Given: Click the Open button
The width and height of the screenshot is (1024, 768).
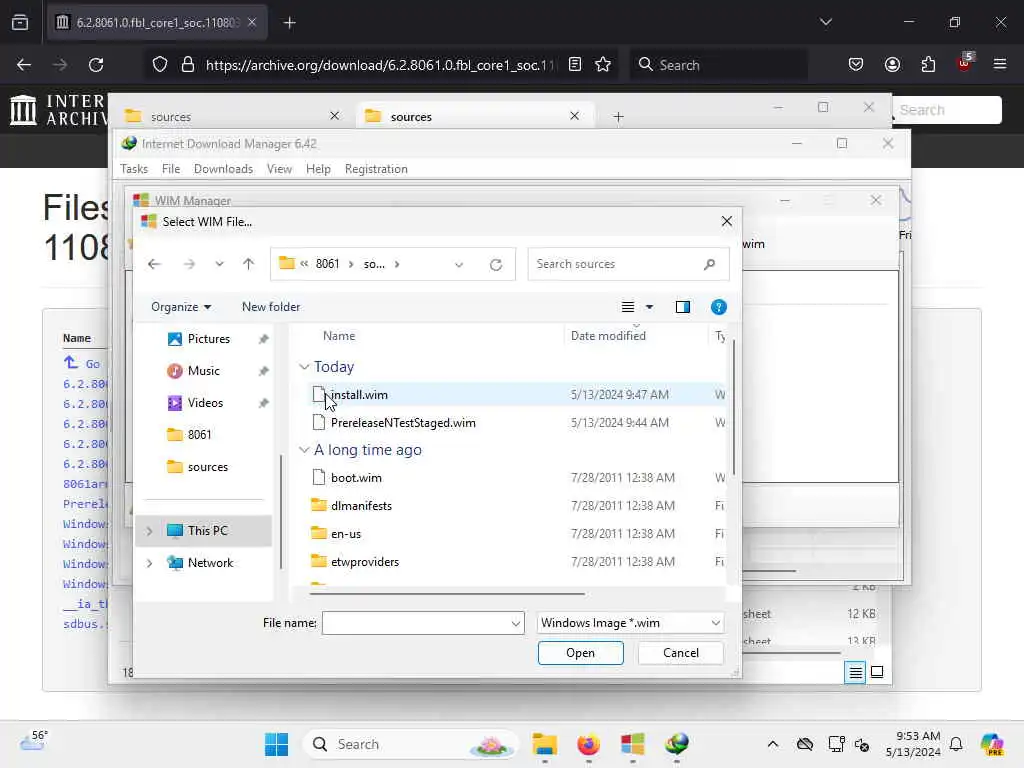Looking at the screenshot, I should (581, 653).
